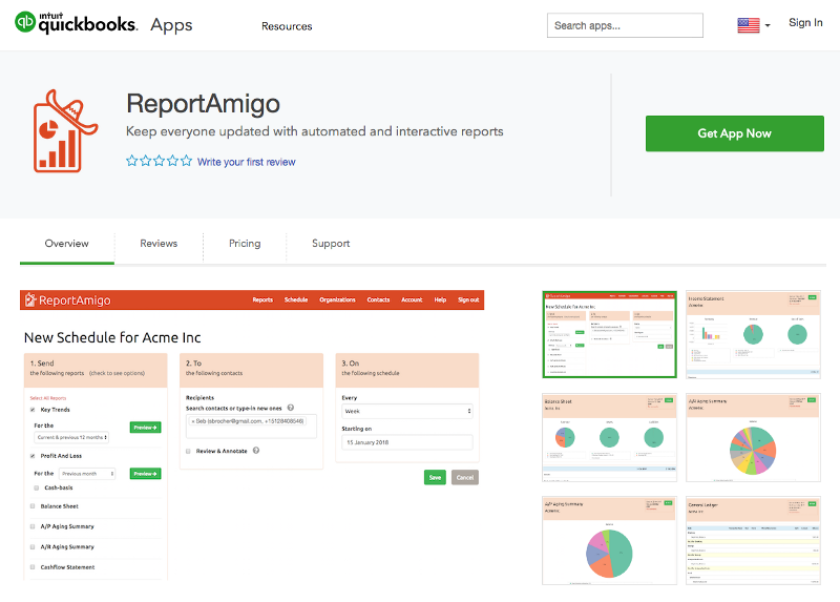Click the star rating icons
The height and width of the screenshot is (602, 840).
pyautogui.click(x=159, y=161)
